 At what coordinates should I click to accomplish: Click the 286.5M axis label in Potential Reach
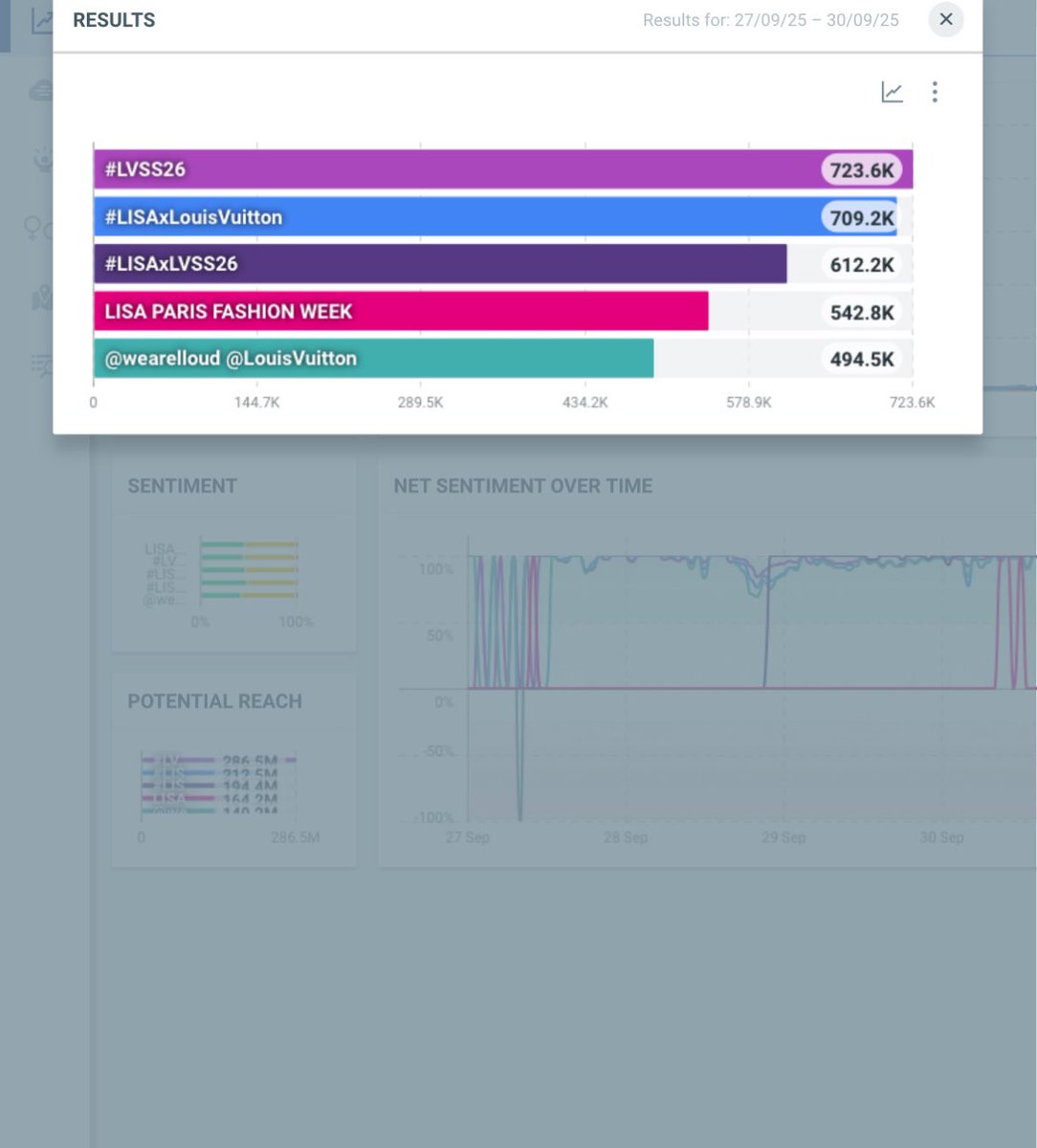(x=294, y=837)
